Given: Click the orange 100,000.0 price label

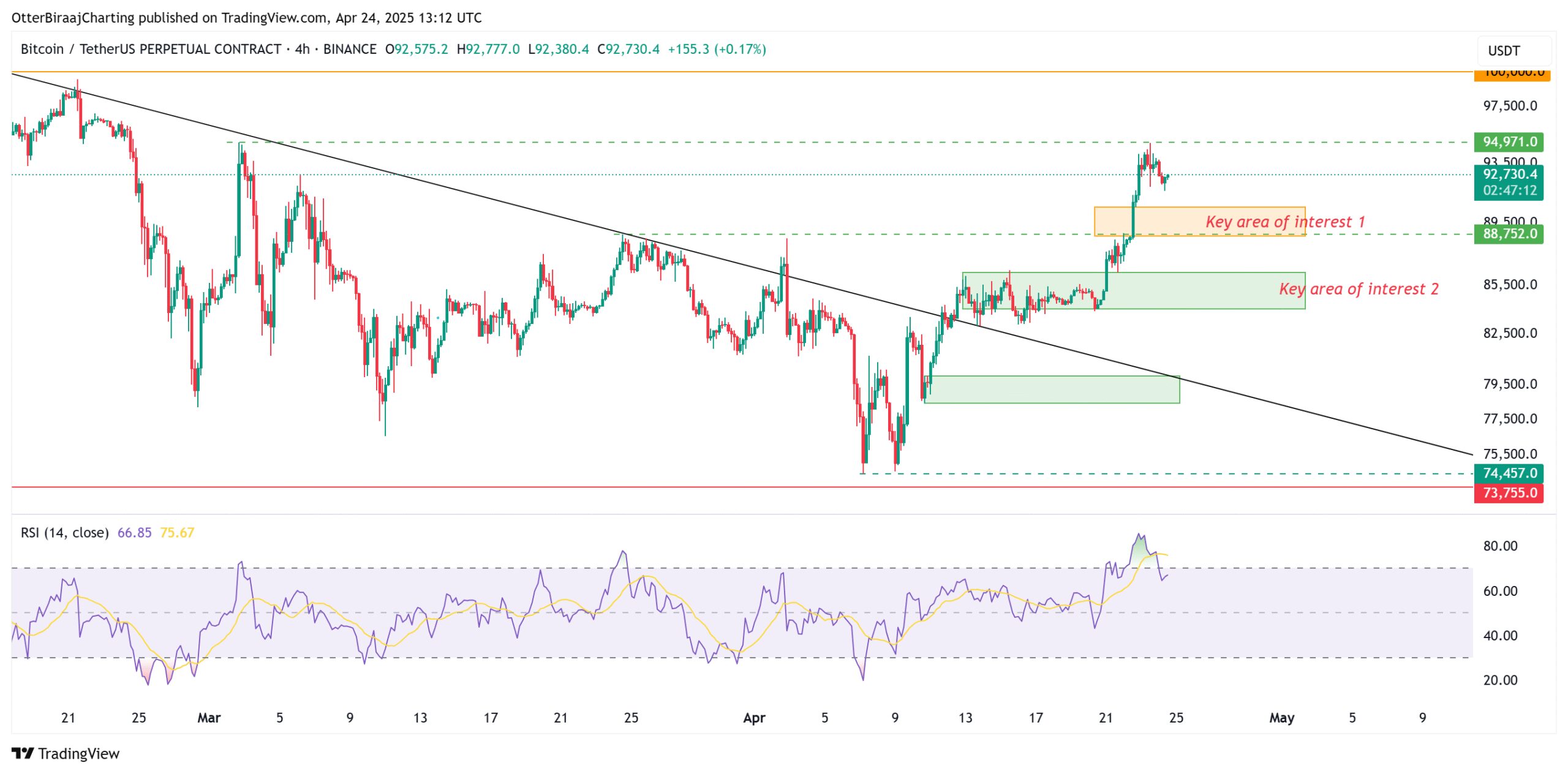Looking at the screenshot, I should coord(1511,75).
